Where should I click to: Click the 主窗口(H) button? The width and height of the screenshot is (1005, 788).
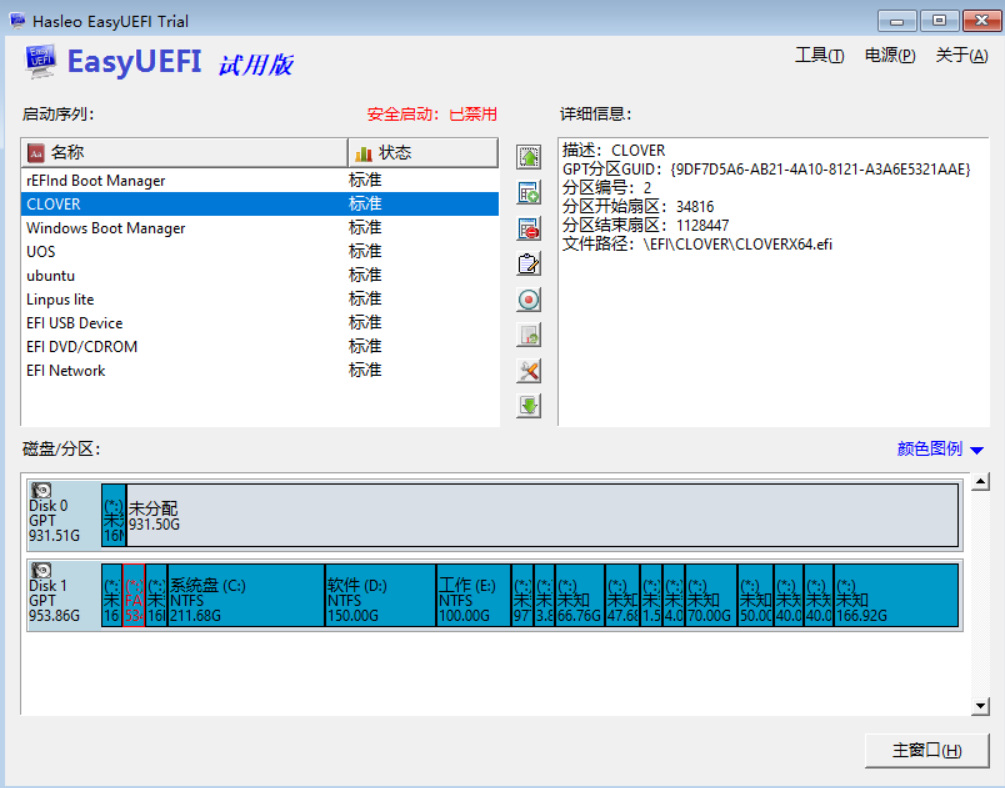[x=927, y=750]
